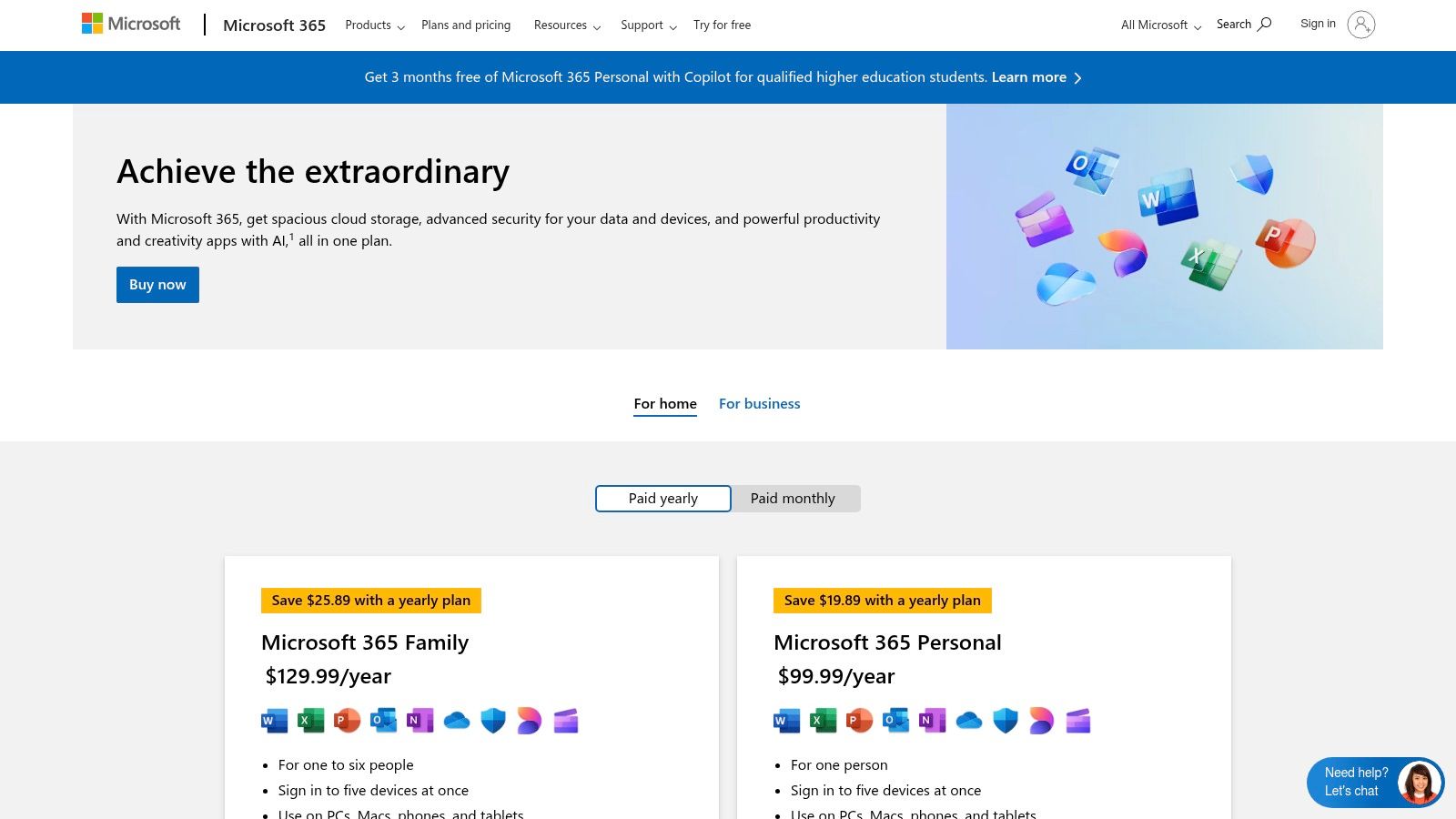Open the Support dropdown menu
The height and width of the screenshot is (819, 1456).
click(x=648, y=25)
